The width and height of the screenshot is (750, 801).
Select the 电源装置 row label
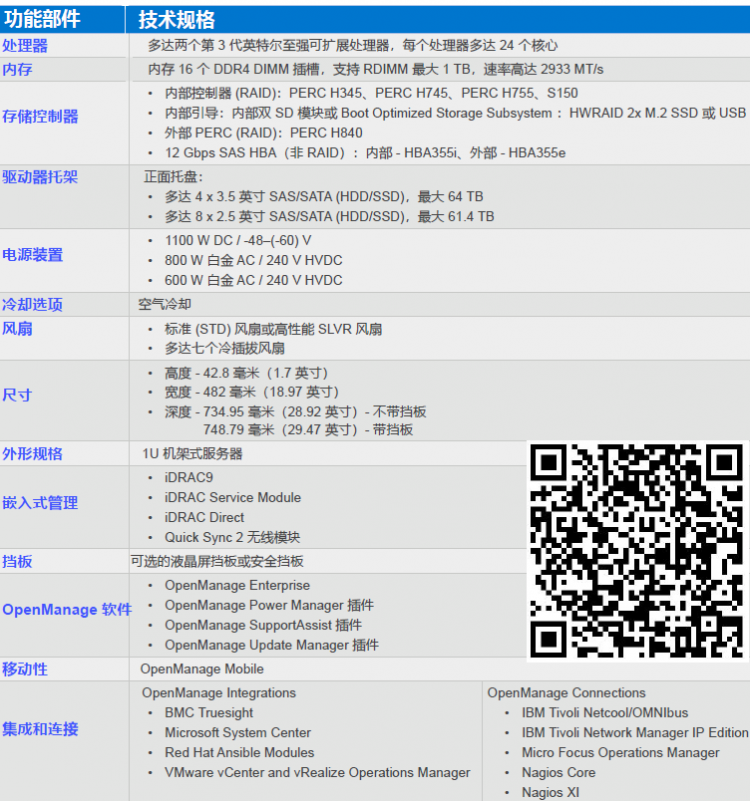32,255
